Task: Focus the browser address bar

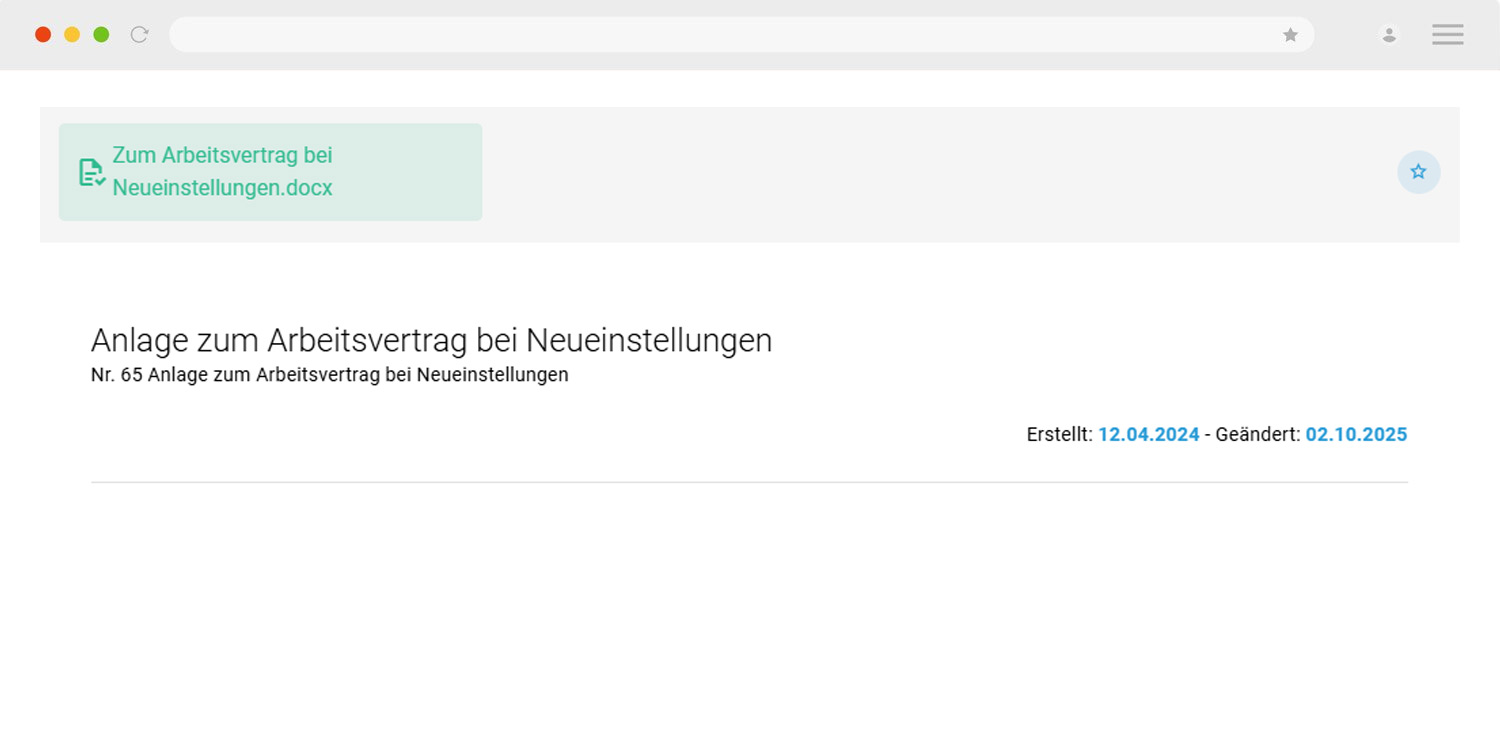Action: click(x=741, y=35)
